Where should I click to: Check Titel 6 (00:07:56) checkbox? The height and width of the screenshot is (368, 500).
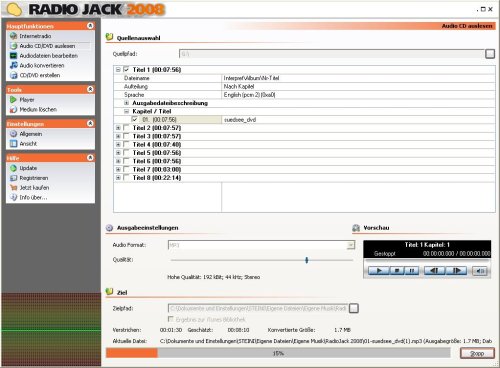pos(126,161)
